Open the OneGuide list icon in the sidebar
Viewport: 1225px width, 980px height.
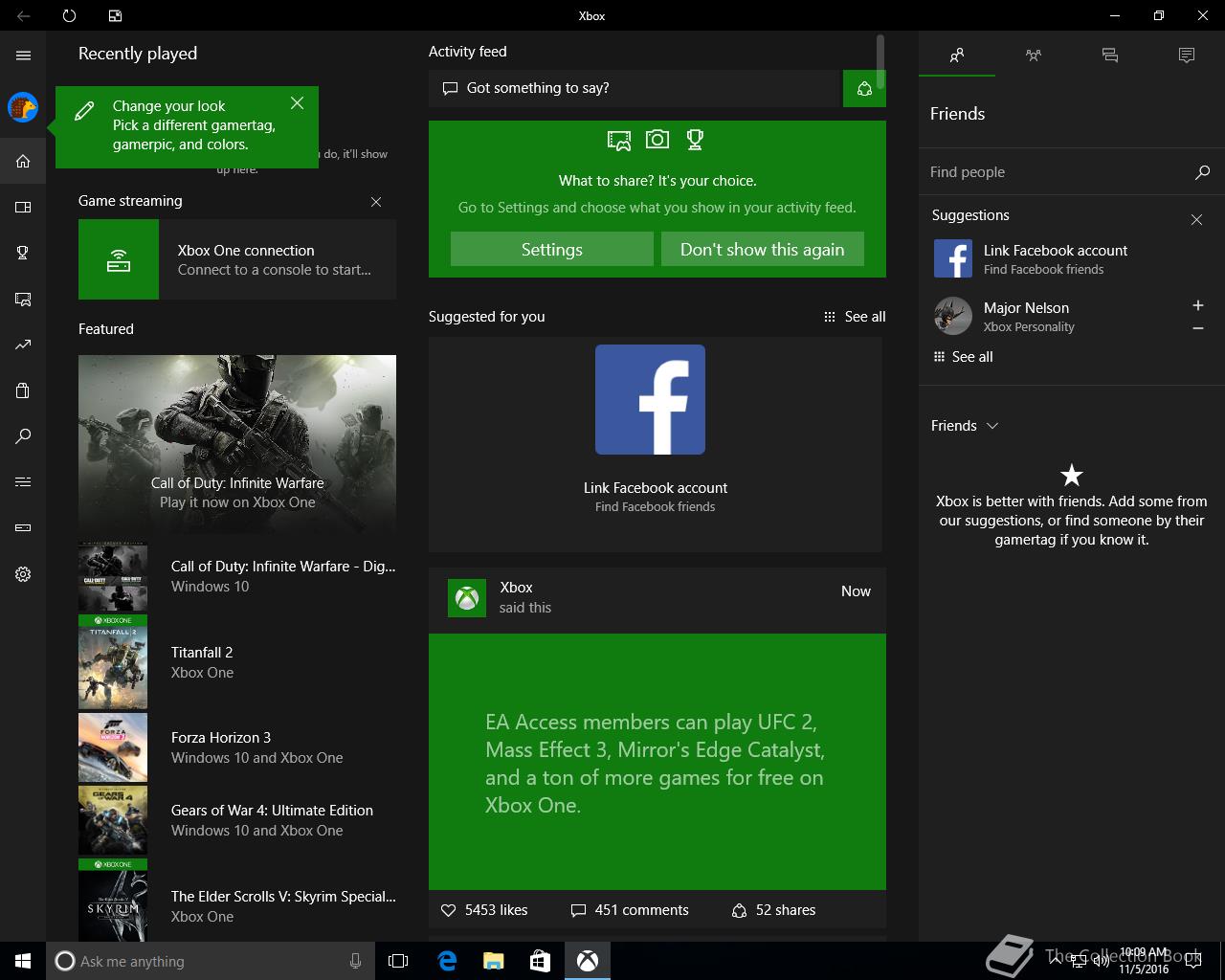pyautogui.click(x=23, y=482)
